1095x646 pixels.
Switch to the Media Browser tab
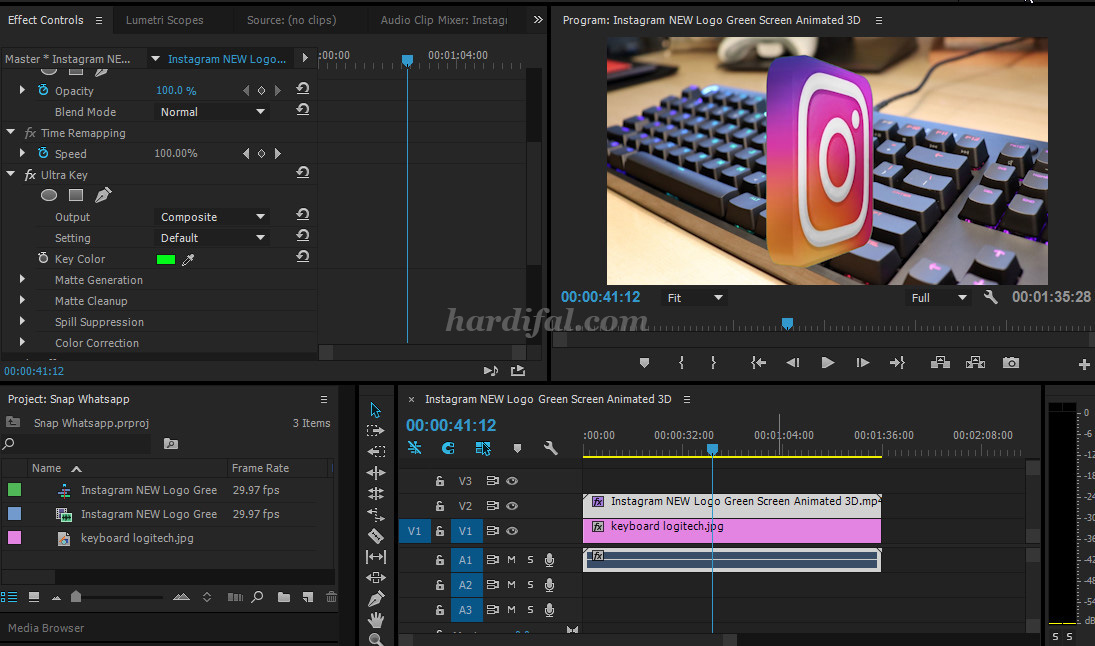coord(45,628)
